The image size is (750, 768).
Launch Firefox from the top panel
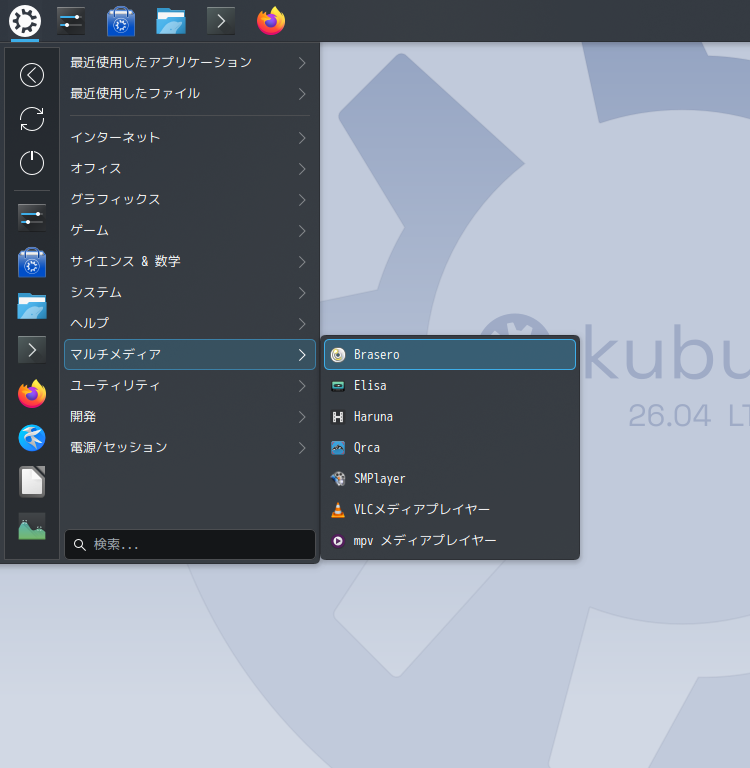(271, 21)
